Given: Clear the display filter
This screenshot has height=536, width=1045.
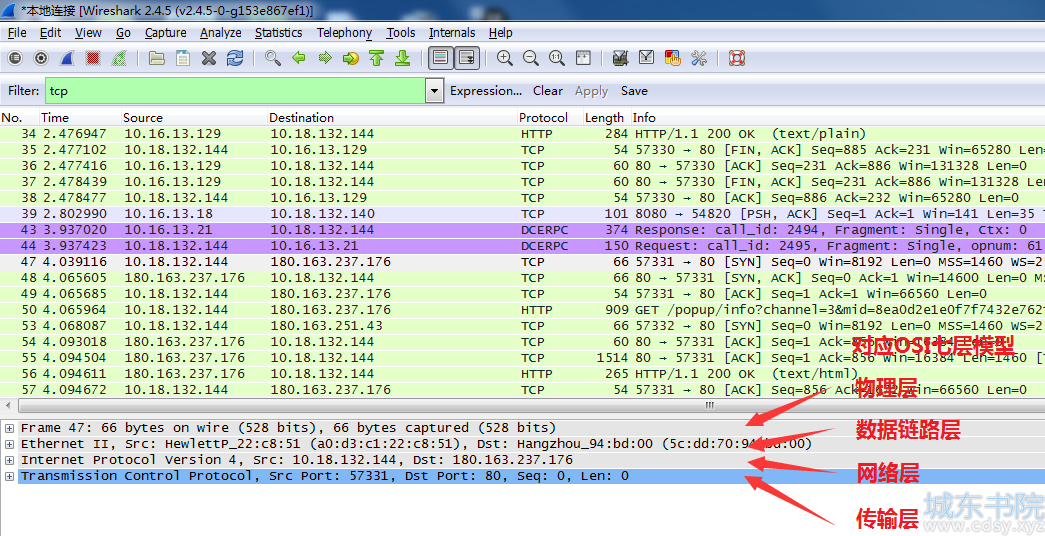Looking at the screenshot, I should (x=548, y=91).
